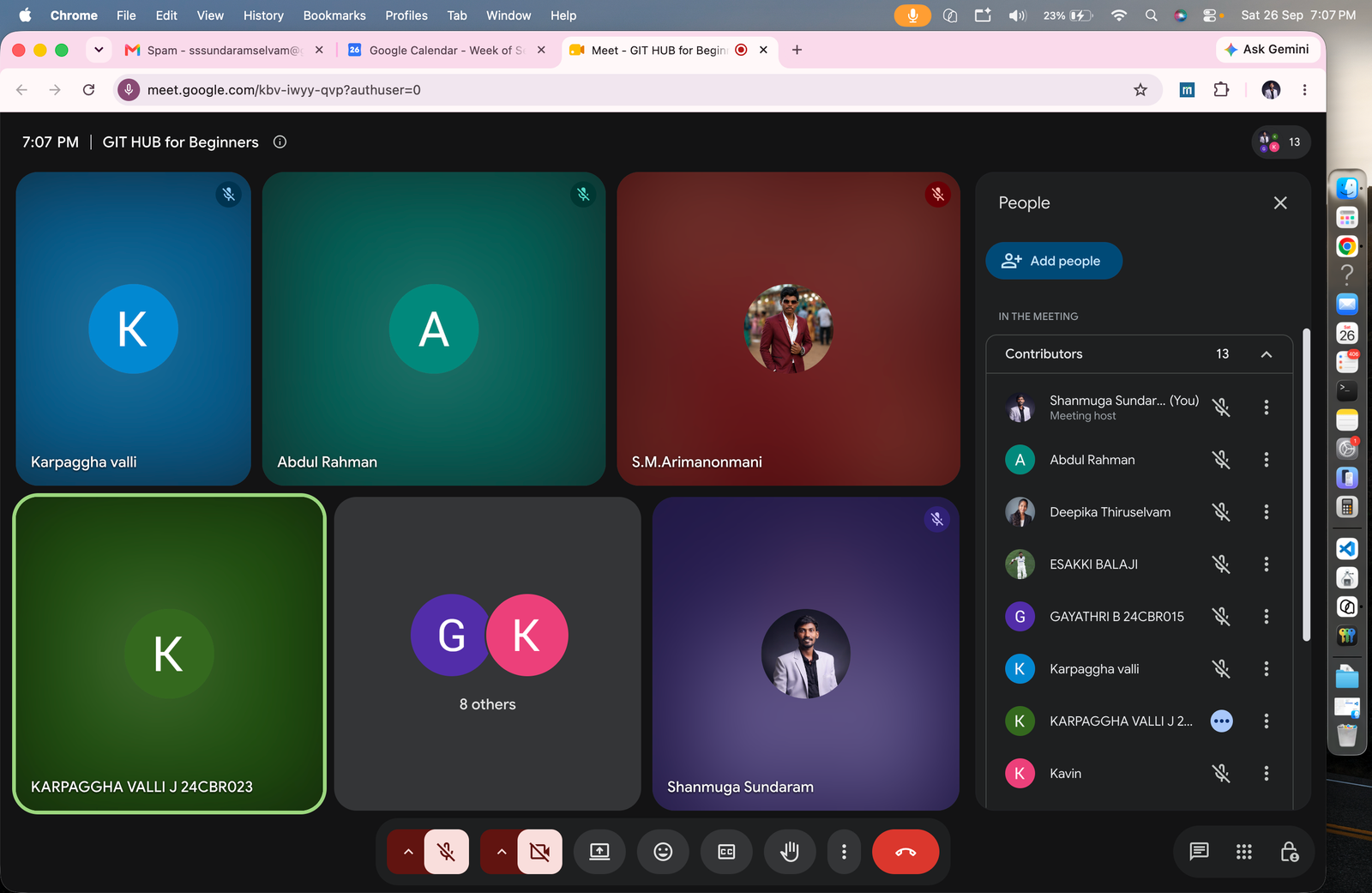Screen dimensions: 1372x893
Task: Click the address bar URL field
Action: coord(638,90)
